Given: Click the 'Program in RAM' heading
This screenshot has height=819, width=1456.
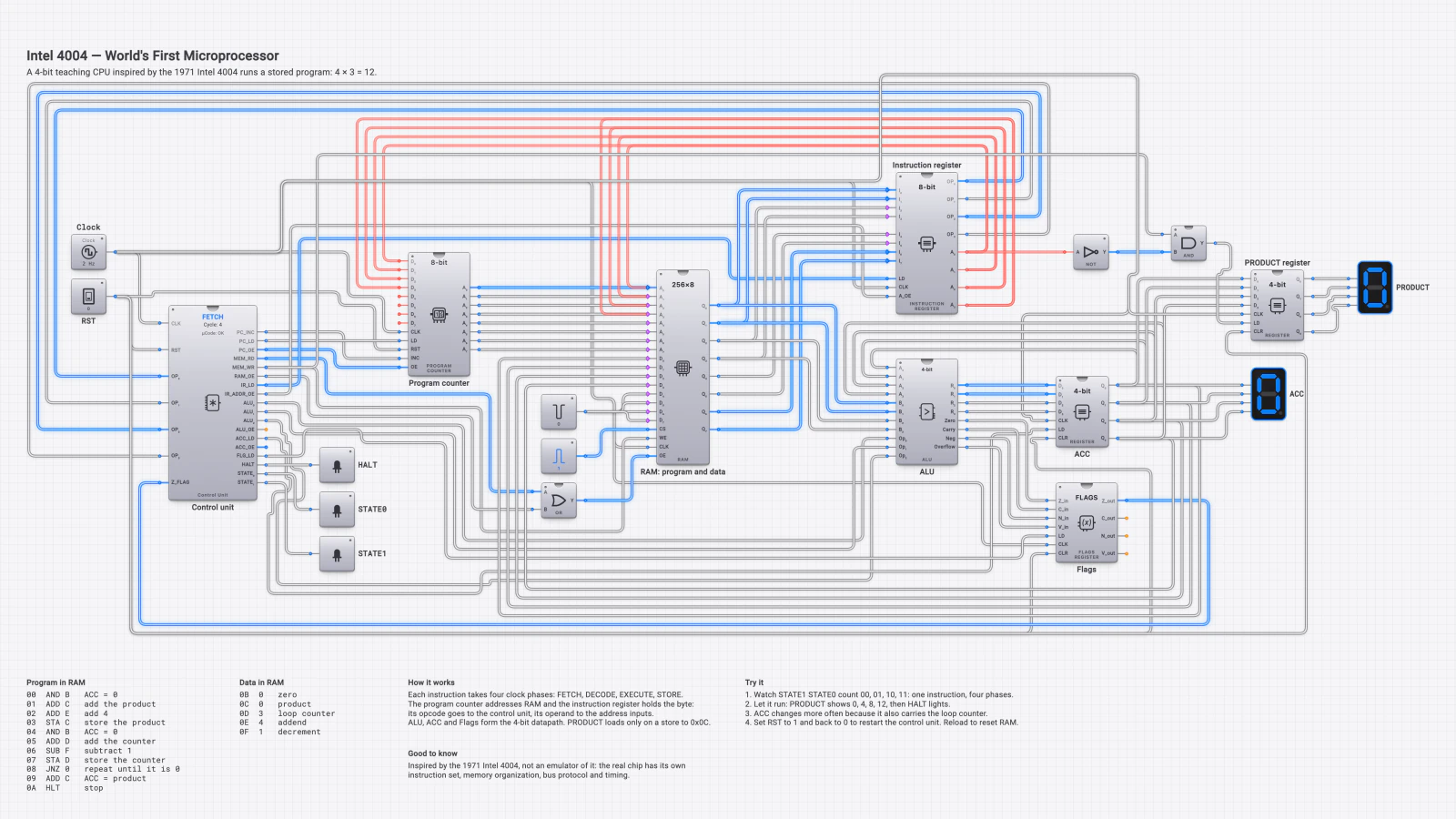Looking at the screenshot, I should coord(56,682).
